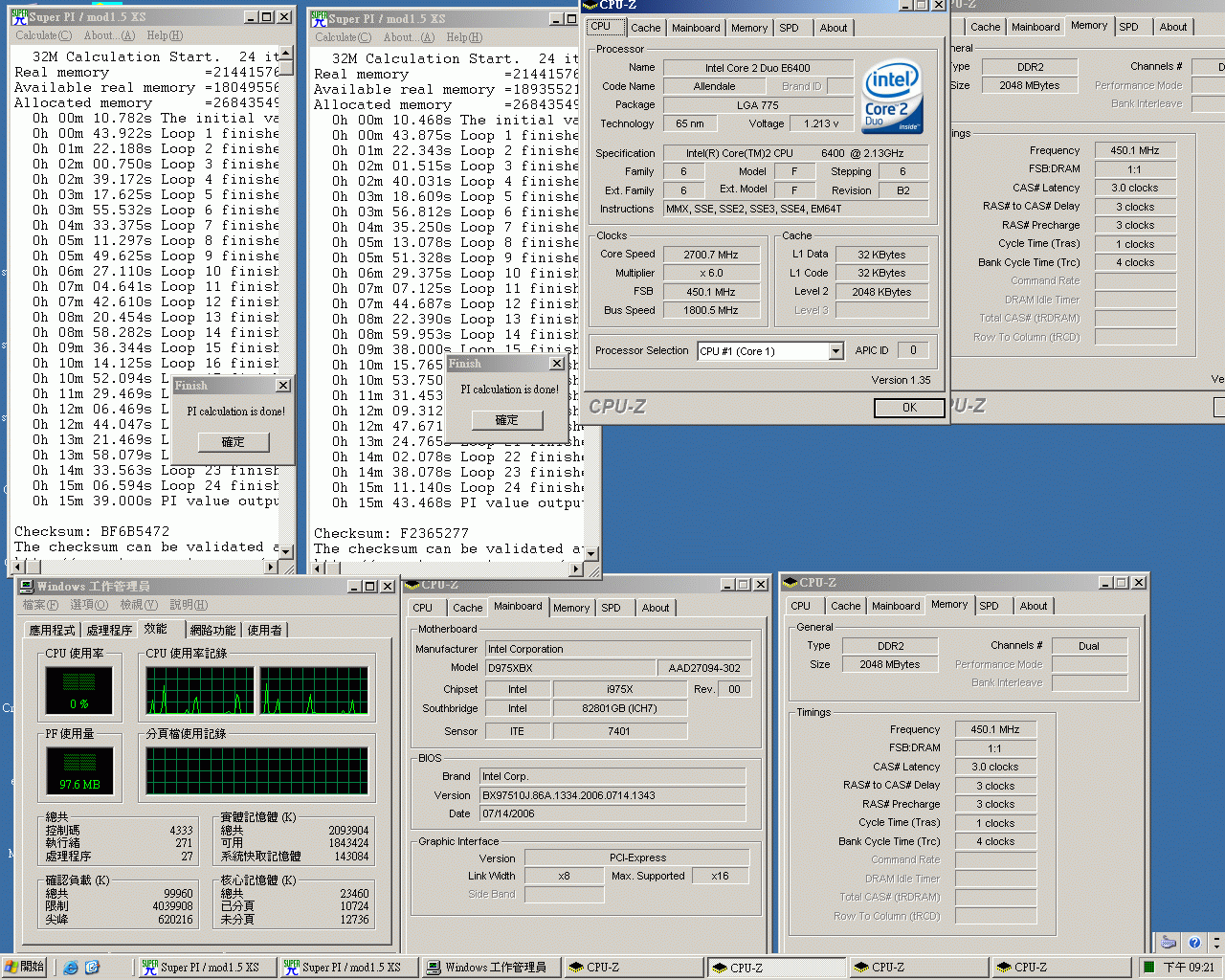Open Help menu in the Super PI window with checksum F2365277
The width and height of the screenshot is (1225, 980).
[464, 37]
